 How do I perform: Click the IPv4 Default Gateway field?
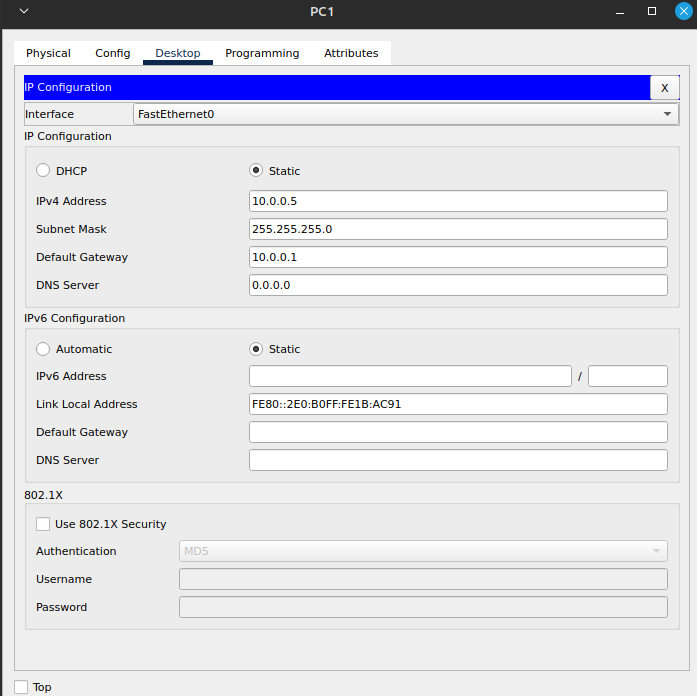[x=458, y=257]
